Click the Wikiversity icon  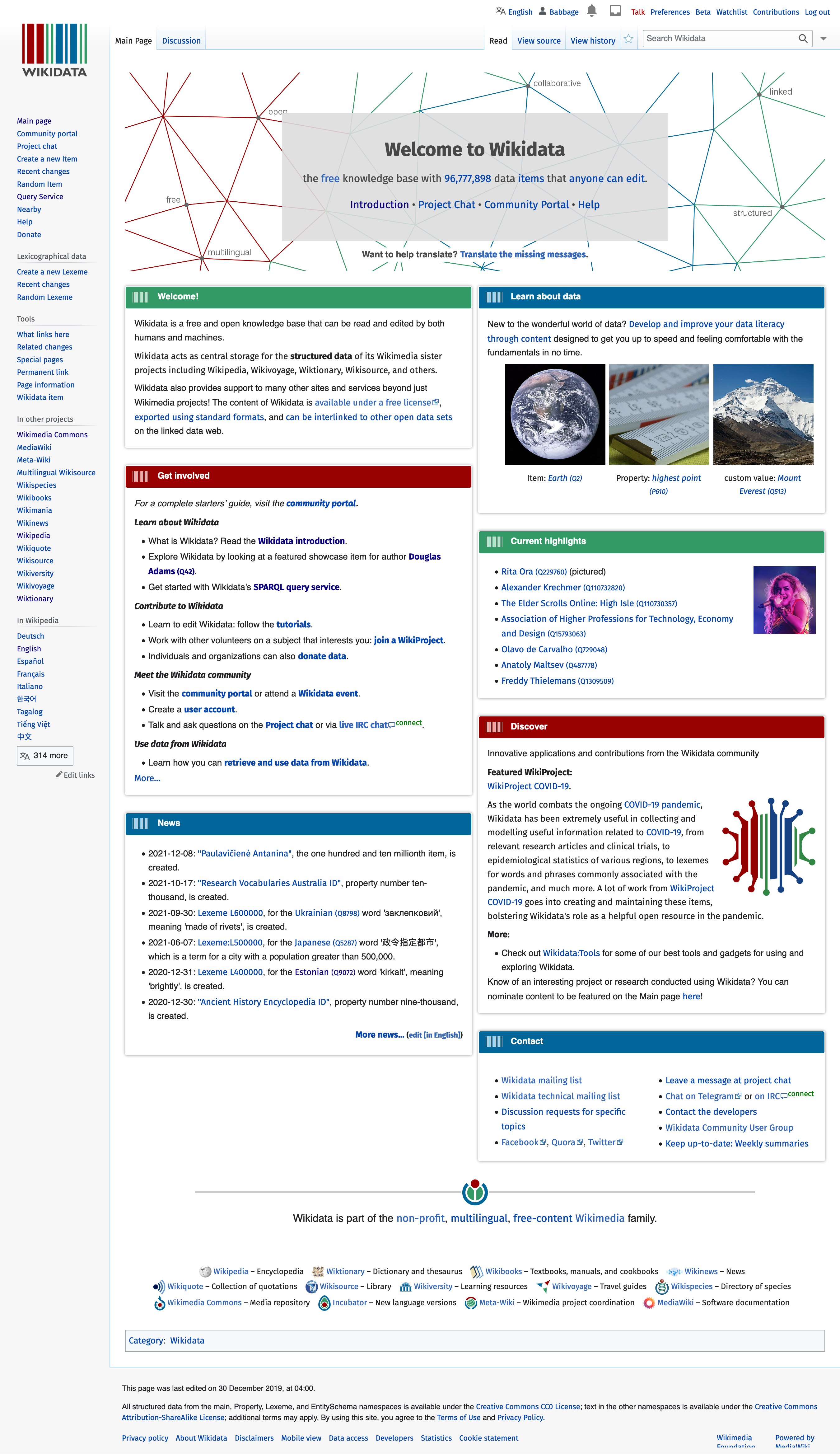pyautogui.click(x=406, y=1287)
